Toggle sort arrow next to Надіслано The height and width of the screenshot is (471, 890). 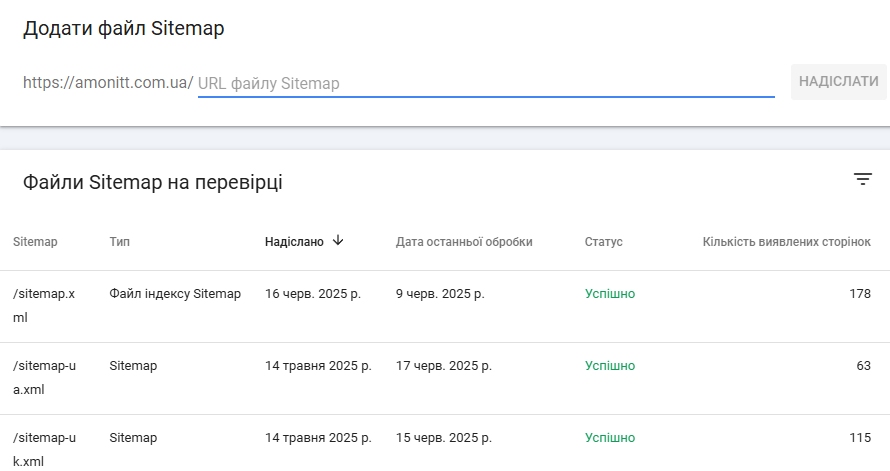pos(338,241)
